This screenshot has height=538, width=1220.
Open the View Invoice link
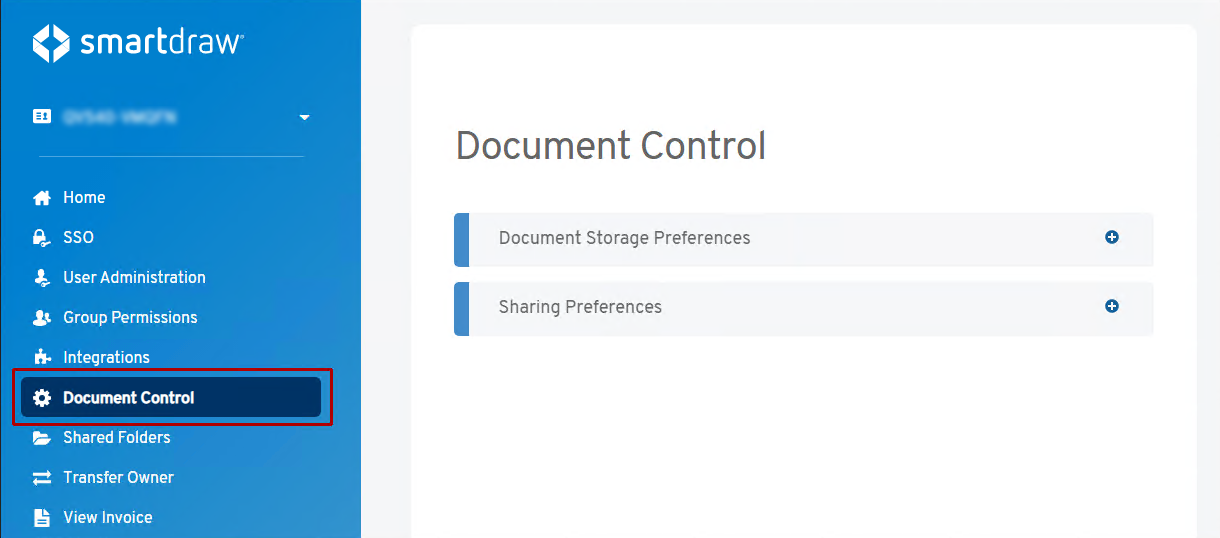point(108,518)
